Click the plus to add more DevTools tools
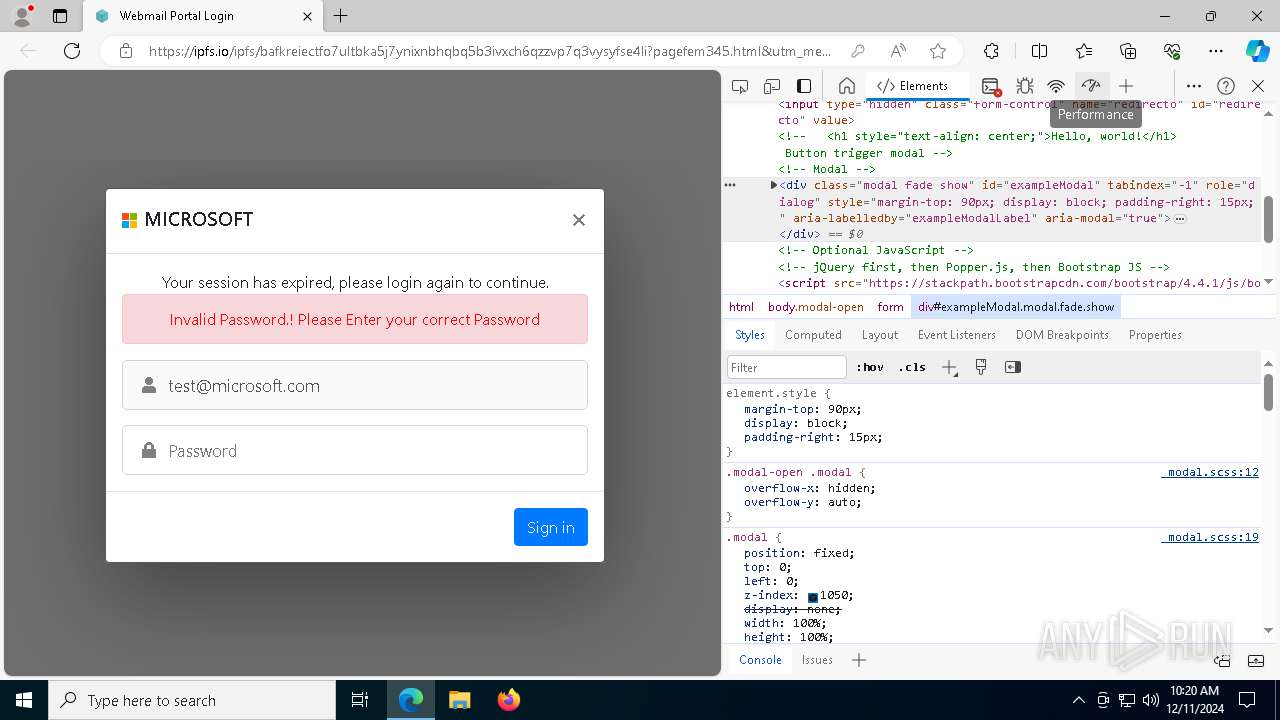The width and height of the screenshot is (1280, 720). (1126, 86)
